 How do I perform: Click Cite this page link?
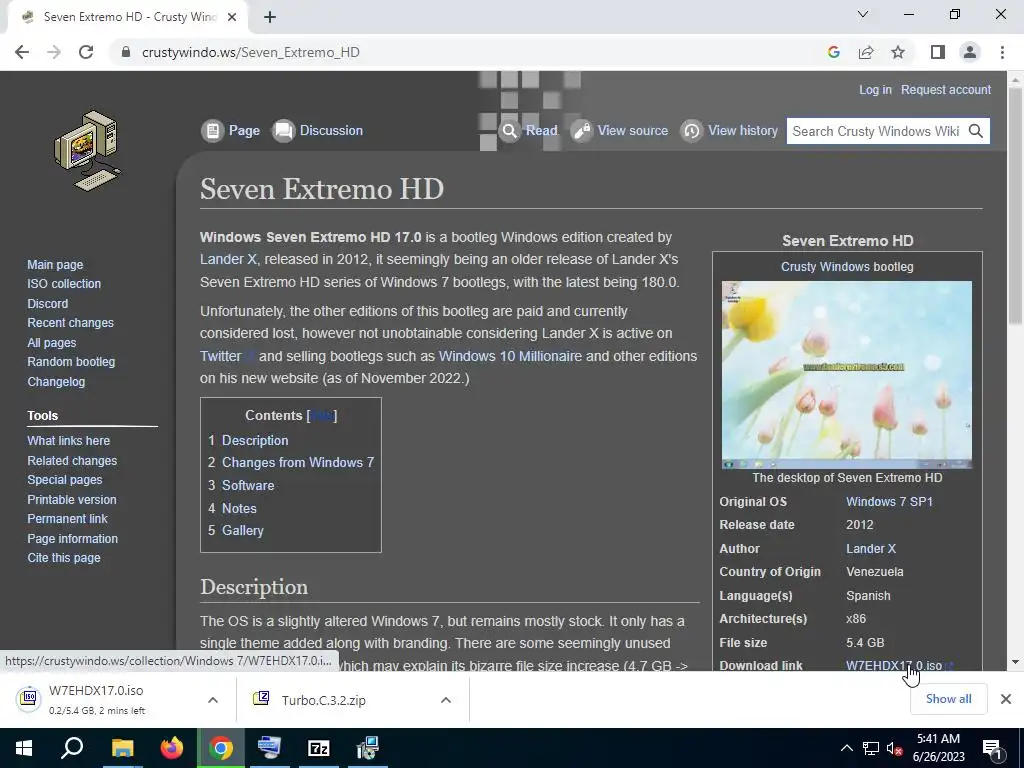tap(64, 558)
